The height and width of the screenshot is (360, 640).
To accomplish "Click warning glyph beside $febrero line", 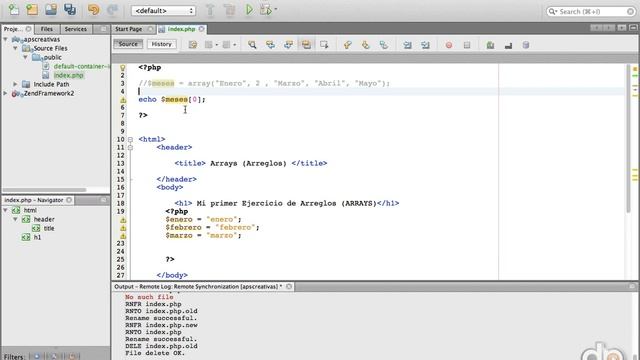I will coord(123,228).
